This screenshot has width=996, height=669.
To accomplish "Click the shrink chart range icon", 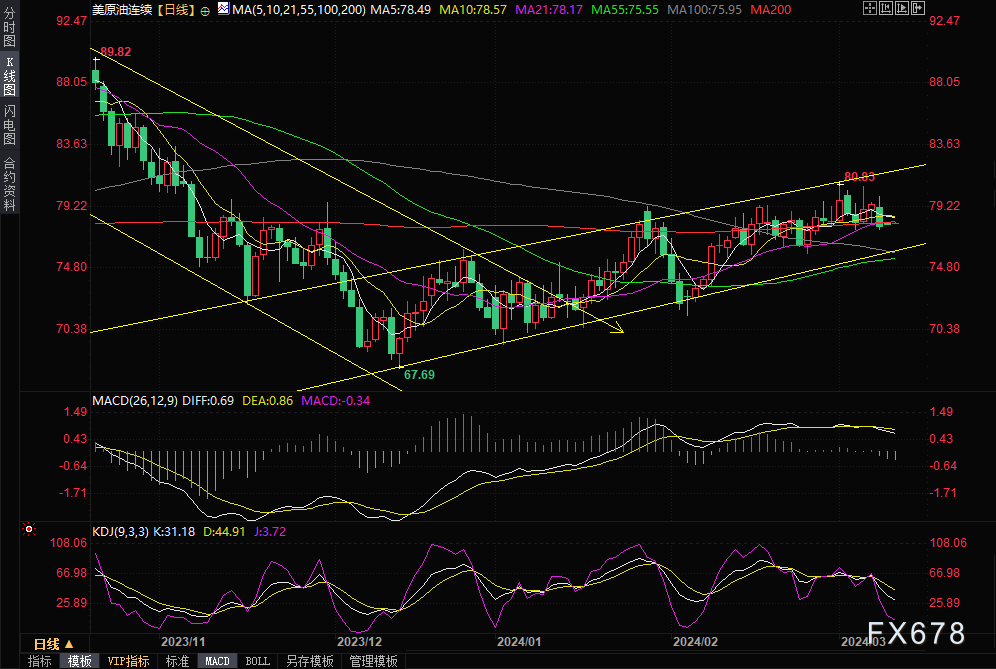I will (885, 8).
